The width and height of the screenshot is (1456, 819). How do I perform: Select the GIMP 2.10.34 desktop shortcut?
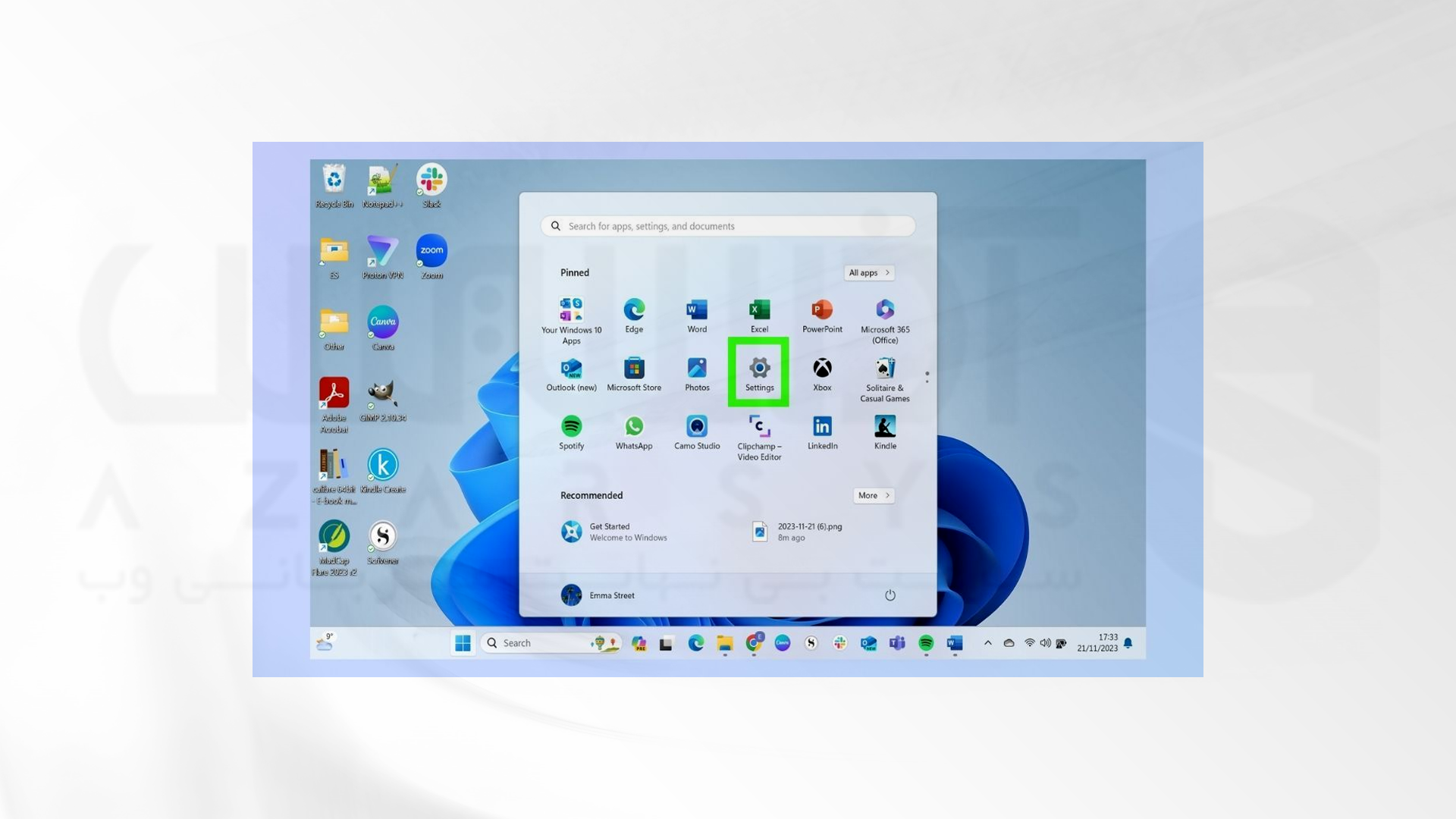click(382, 400)
